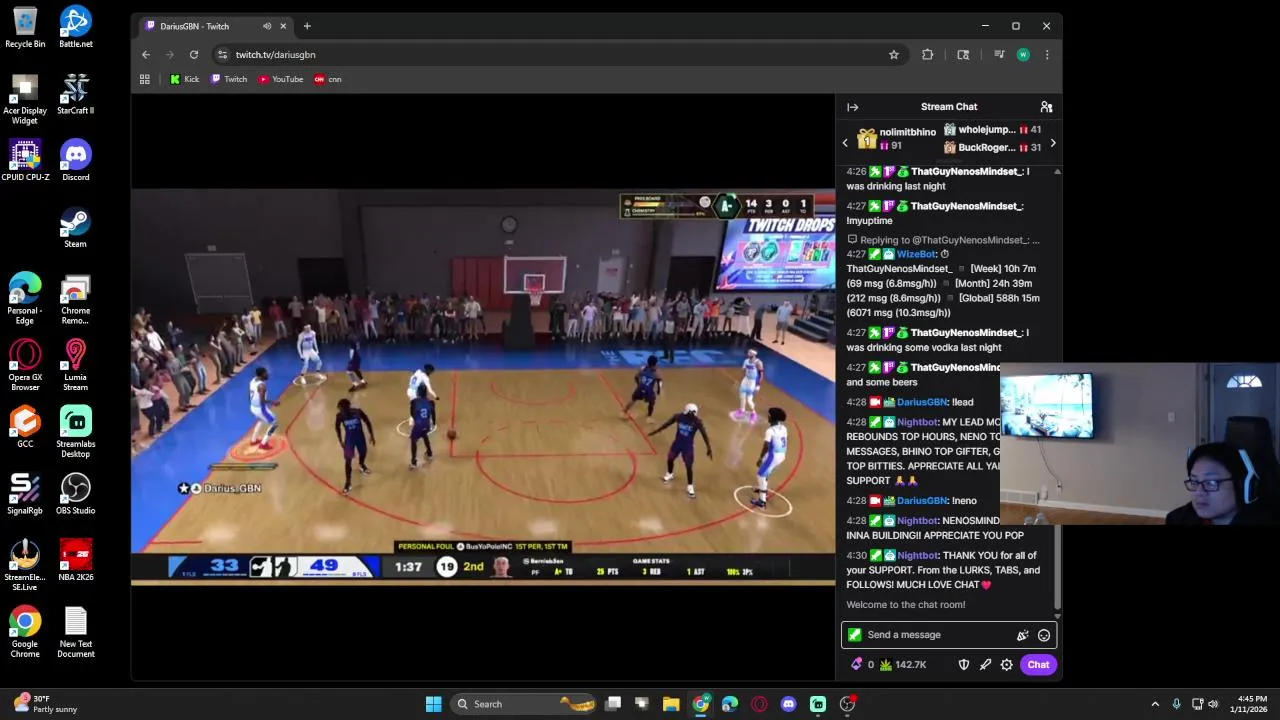Show hidden system tray icons
The image size is (1280, 720).
tap(1155, 704)
